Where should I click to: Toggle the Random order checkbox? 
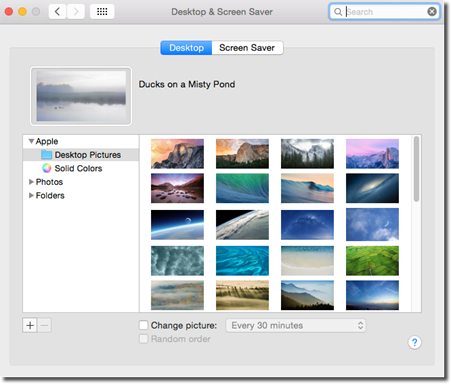(x=143, y=339)
